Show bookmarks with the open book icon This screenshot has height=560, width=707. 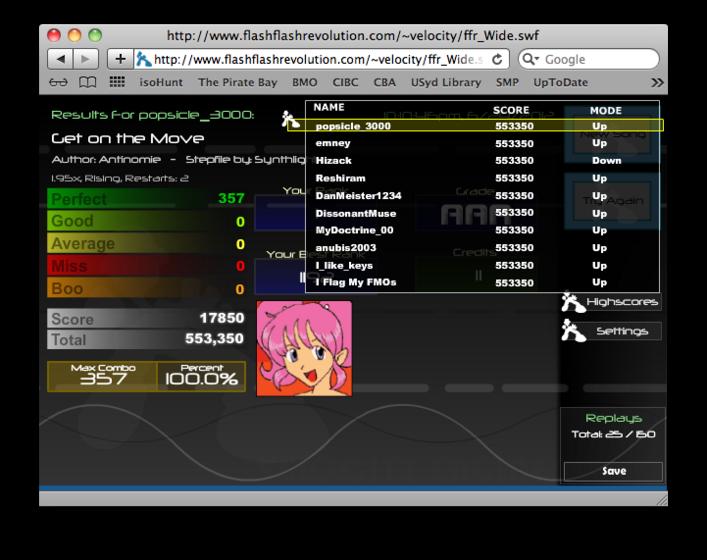click(x=87, y=83)
